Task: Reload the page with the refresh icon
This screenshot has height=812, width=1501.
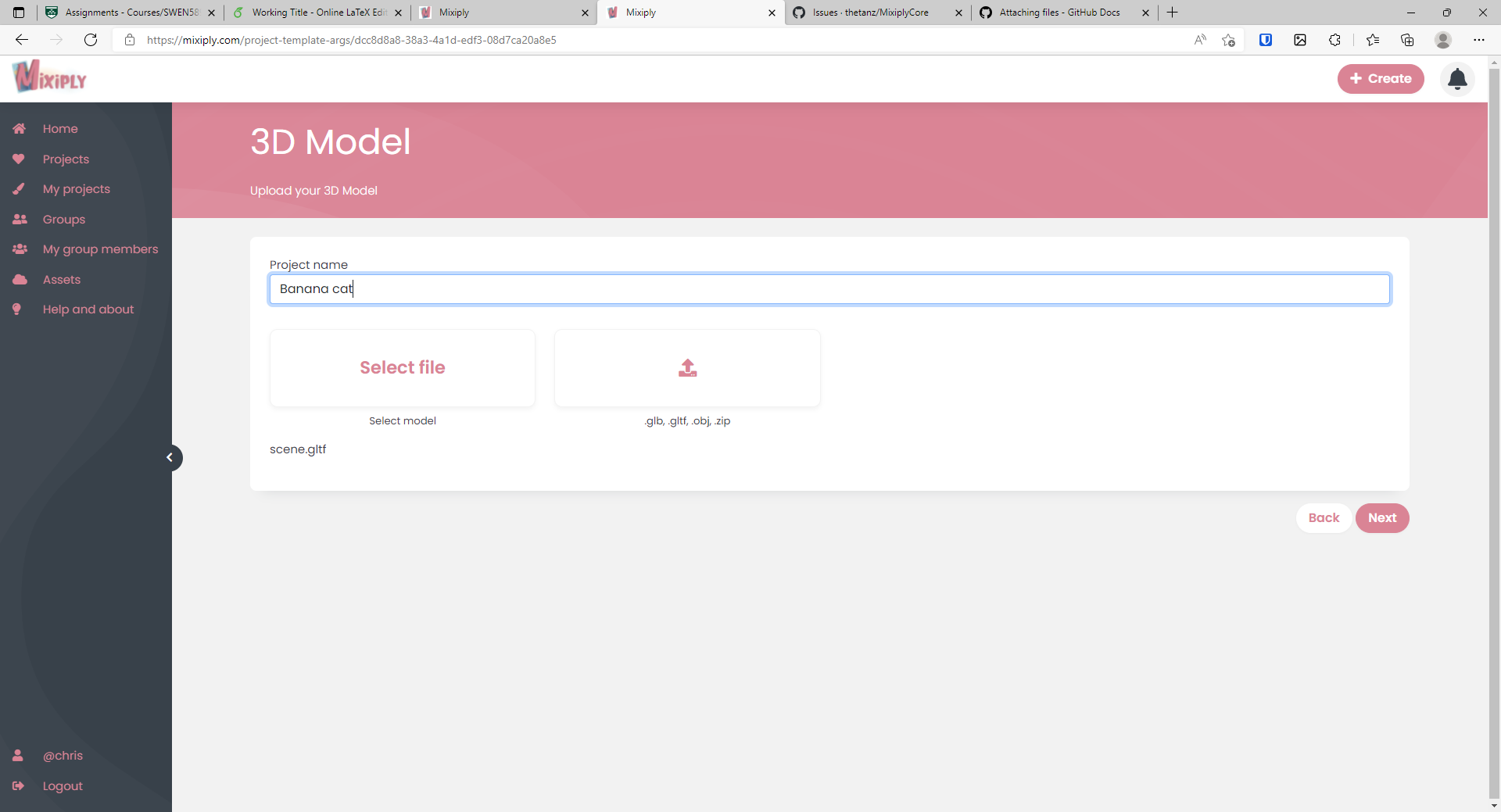Action: click(91, 40)
